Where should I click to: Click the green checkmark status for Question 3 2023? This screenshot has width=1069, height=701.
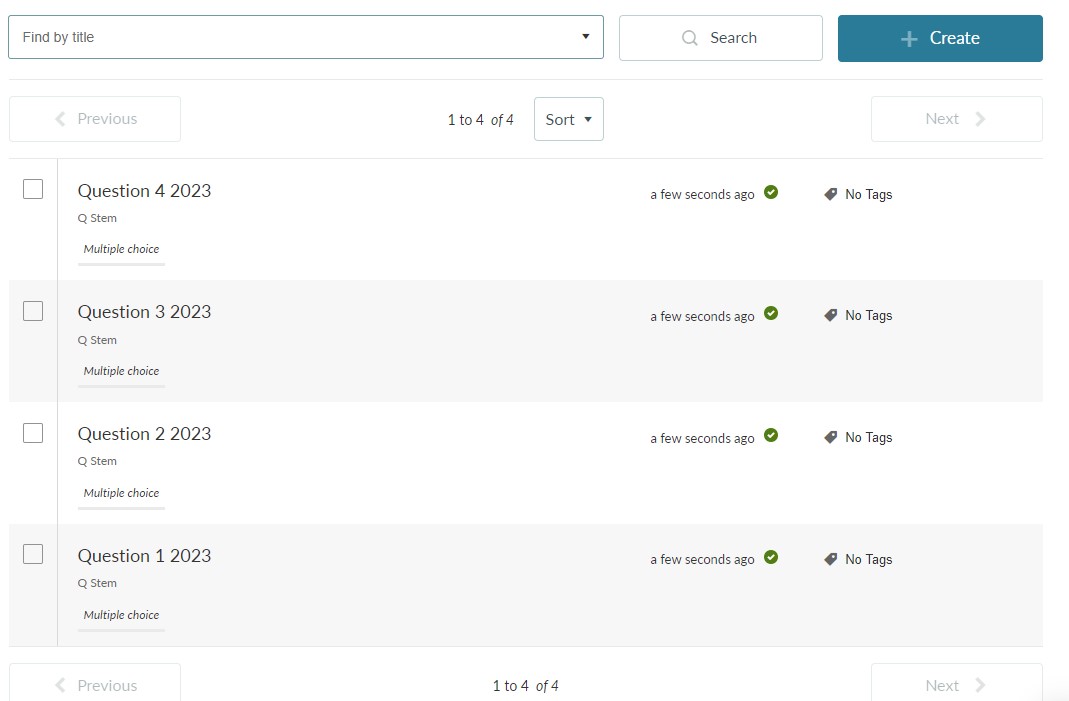771,314
